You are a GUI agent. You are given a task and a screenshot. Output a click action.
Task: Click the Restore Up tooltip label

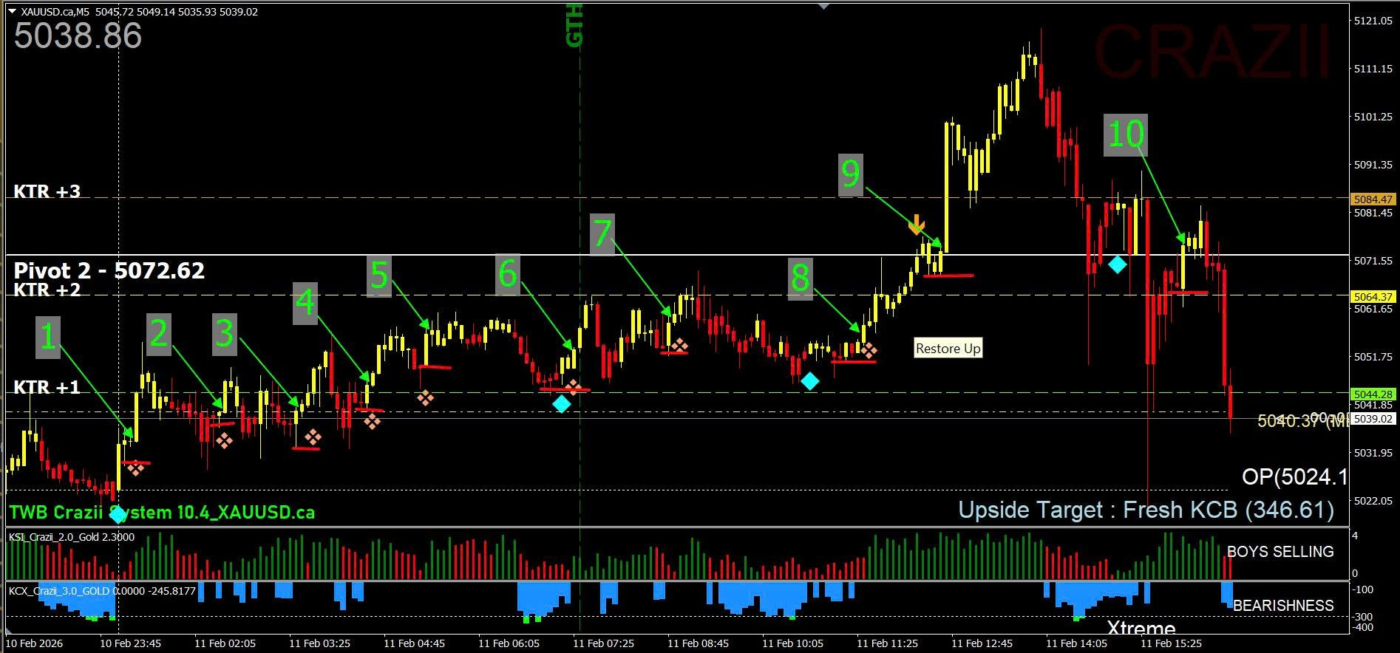(948, 348)
